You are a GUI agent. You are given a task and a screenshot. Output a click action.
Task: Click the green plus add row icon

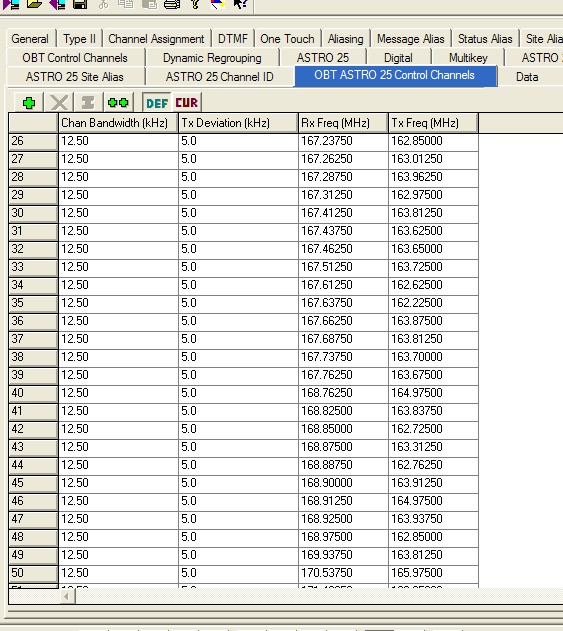[x=29, y=103]
